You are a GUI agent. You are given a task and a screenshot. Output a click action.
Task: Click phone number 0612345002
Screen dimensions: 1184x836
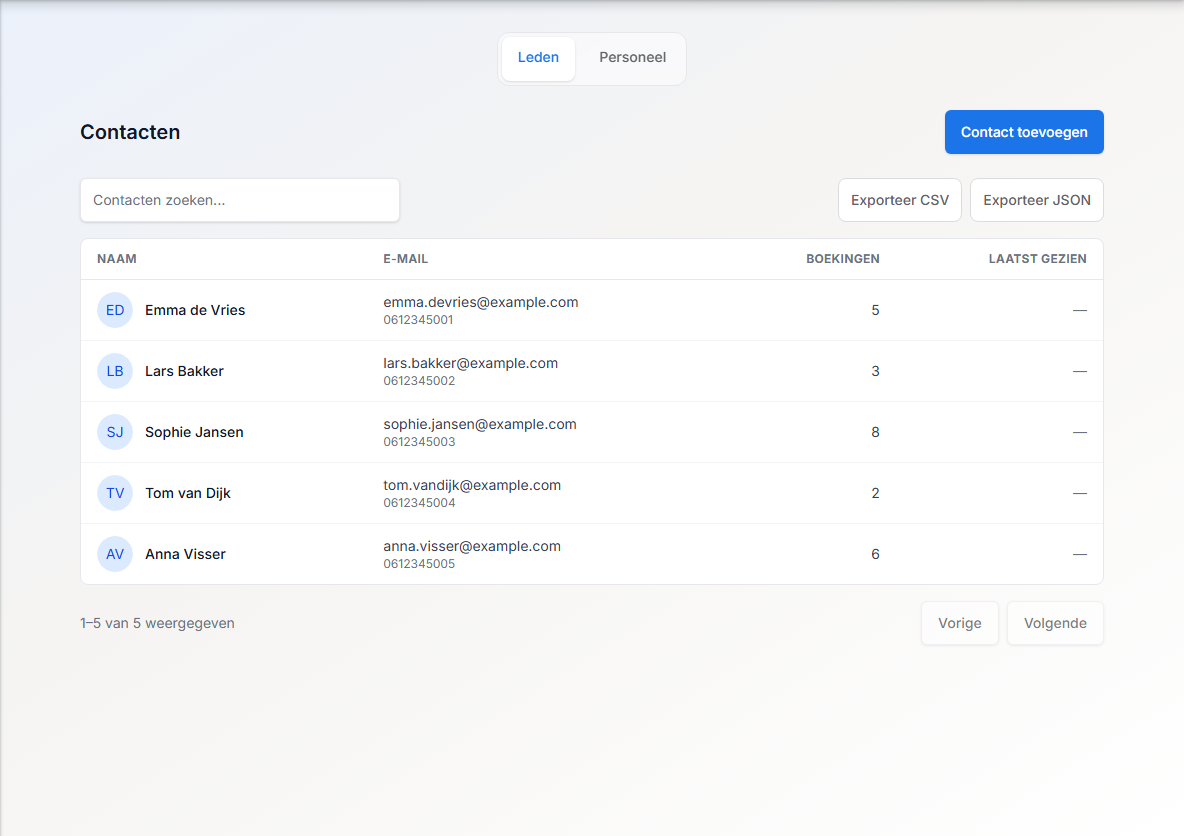coord(419,381)
